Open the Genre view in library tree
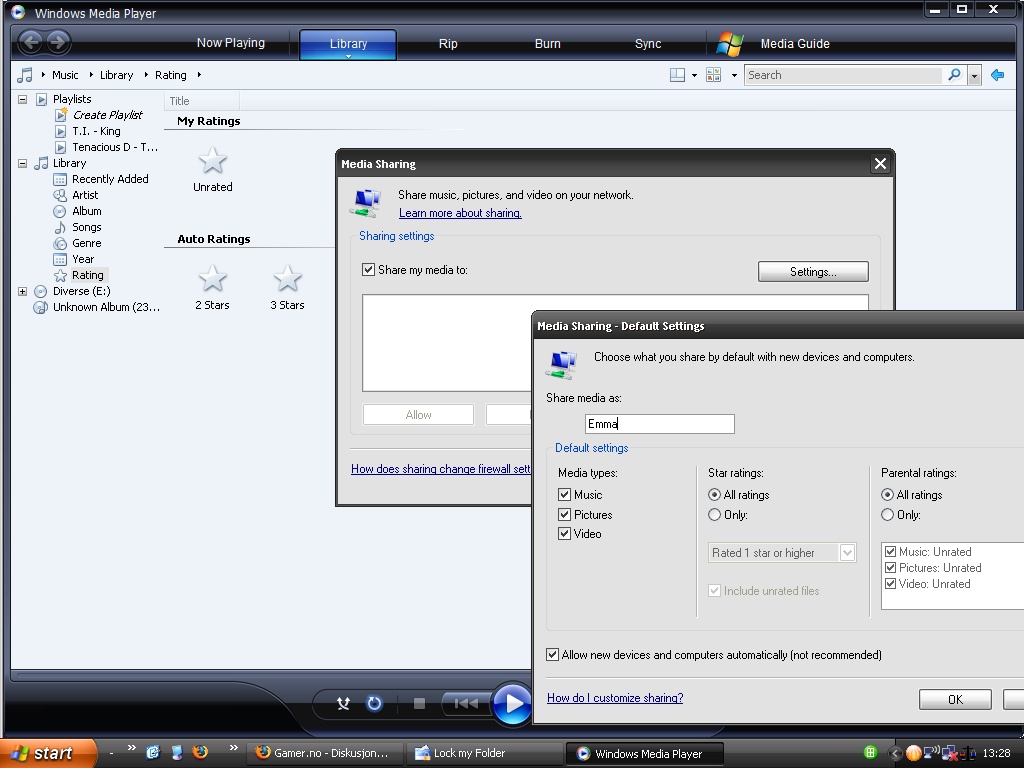 tap(86, 243)
